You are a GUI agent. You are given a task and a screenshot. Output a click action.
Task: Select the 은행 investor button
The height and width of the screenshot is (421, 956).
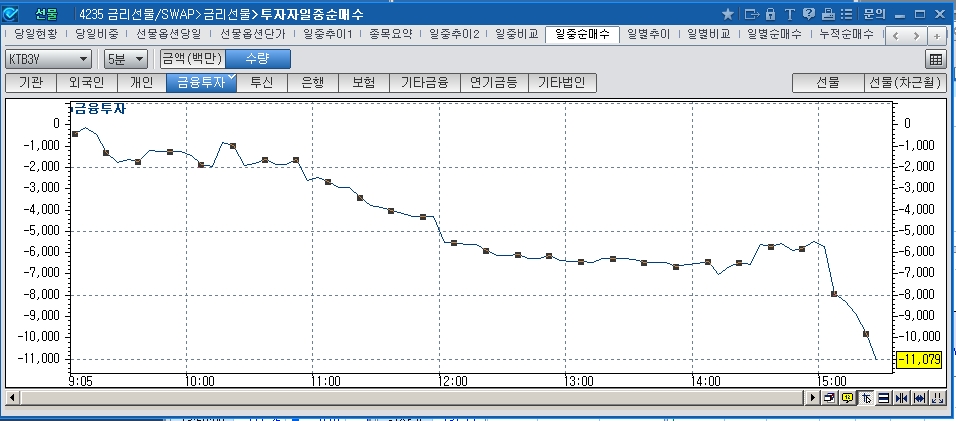(x=313, y=82)
